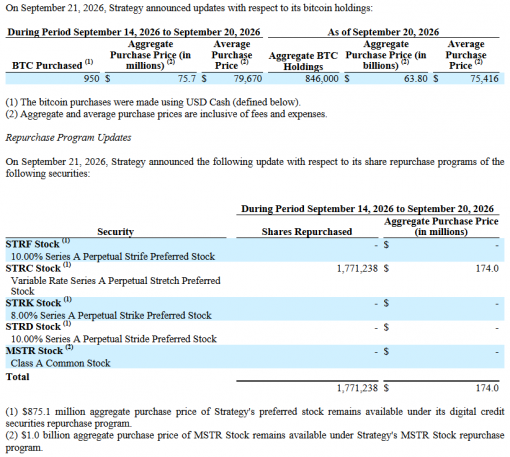The height and width of the screenshot is (457, 510).
Task: Select the 'Security' column header
Action: point(115,232)
